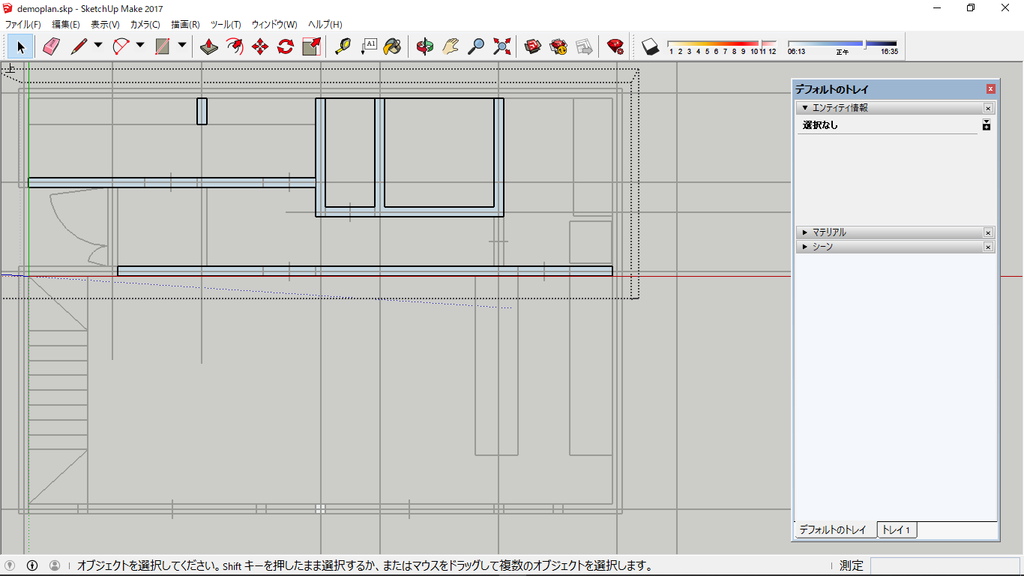Pick the Eraser tool
1024x576 pixels.
click(x=51, y=46)
